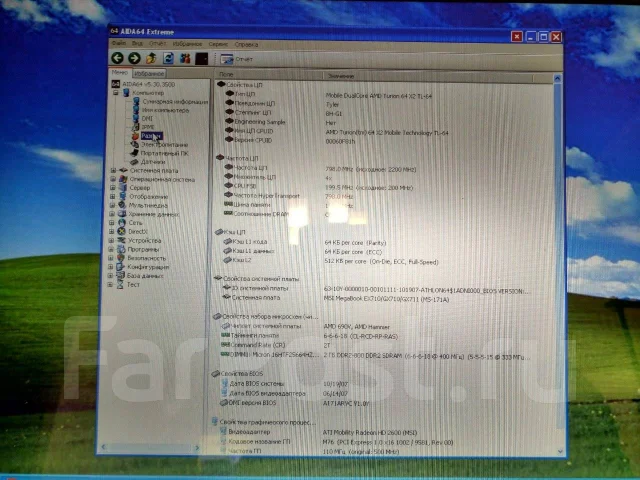The image size is (640, 480).
Task: Open the Вид menu
Action: pos(137,43)
